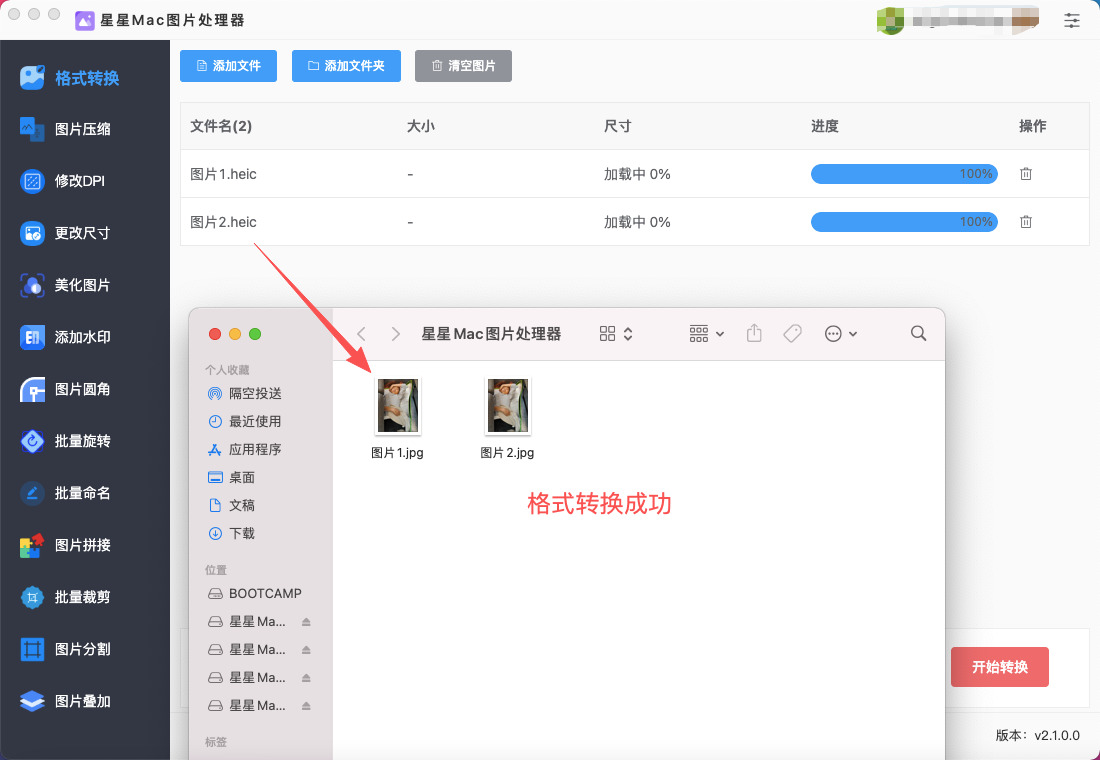Click the progress bar of 图片2.heic

pos(904,222)
